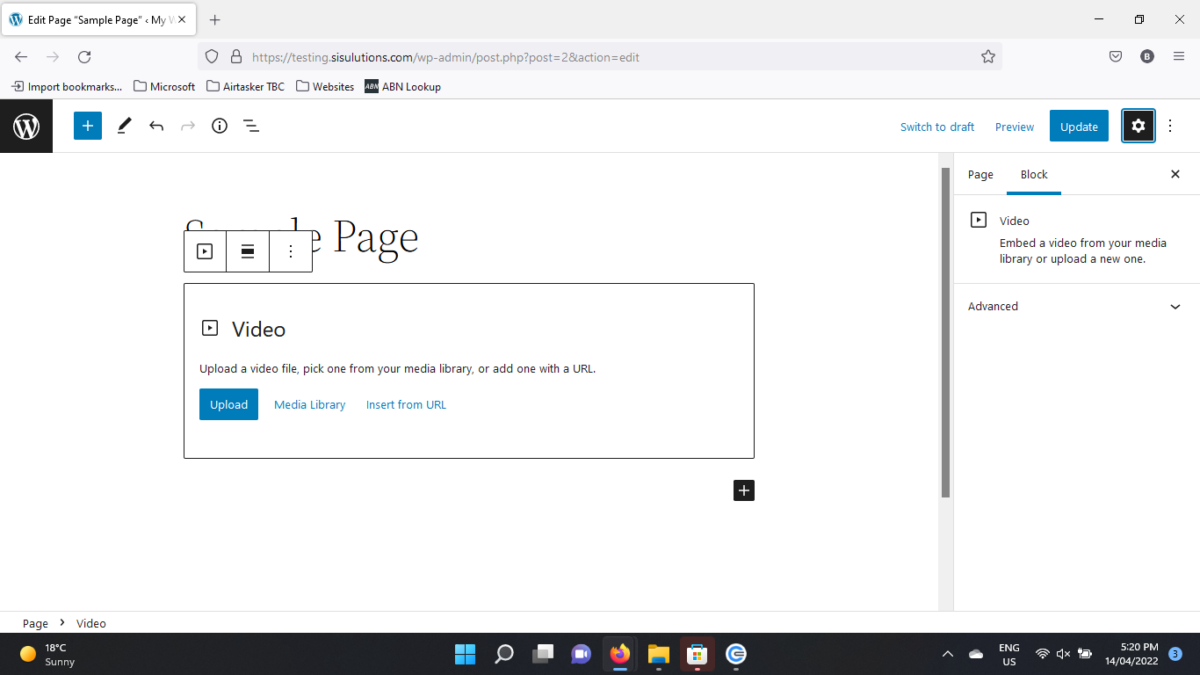Screen dimensions: 1200x675
Task: Open the block's More options menu
Action: coord(290,251)
